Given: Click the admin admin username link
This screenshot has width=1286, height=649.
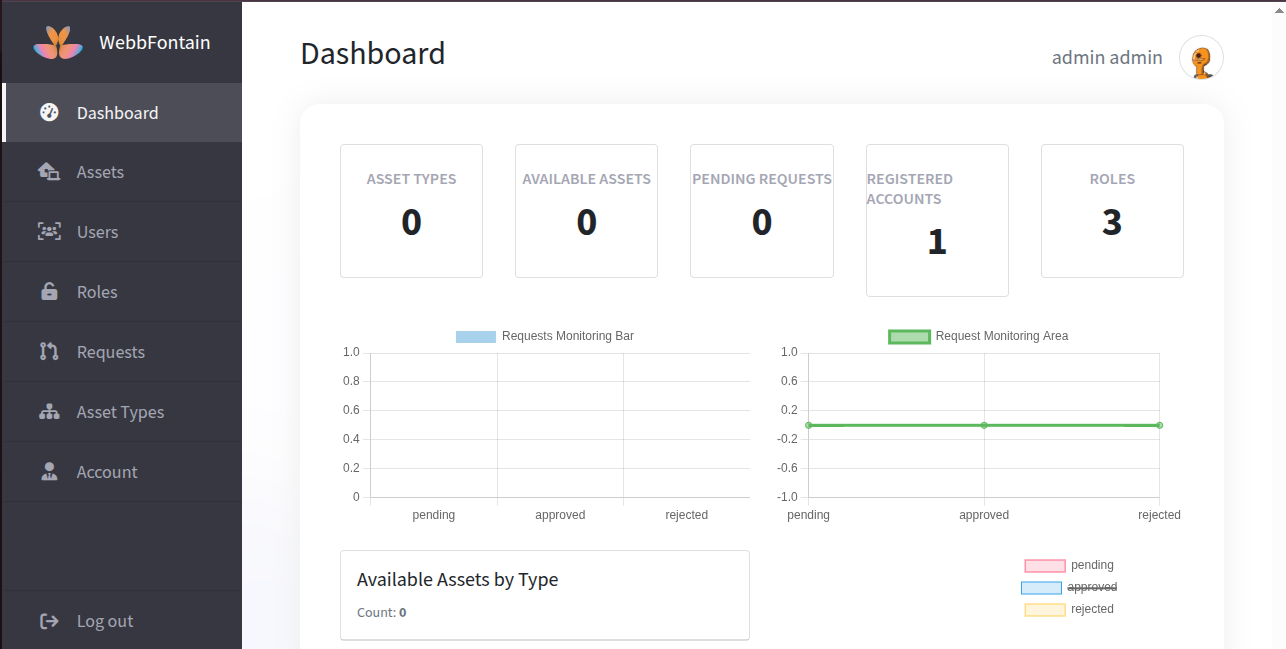Looking at the screenshot, I should point(1106,58).
